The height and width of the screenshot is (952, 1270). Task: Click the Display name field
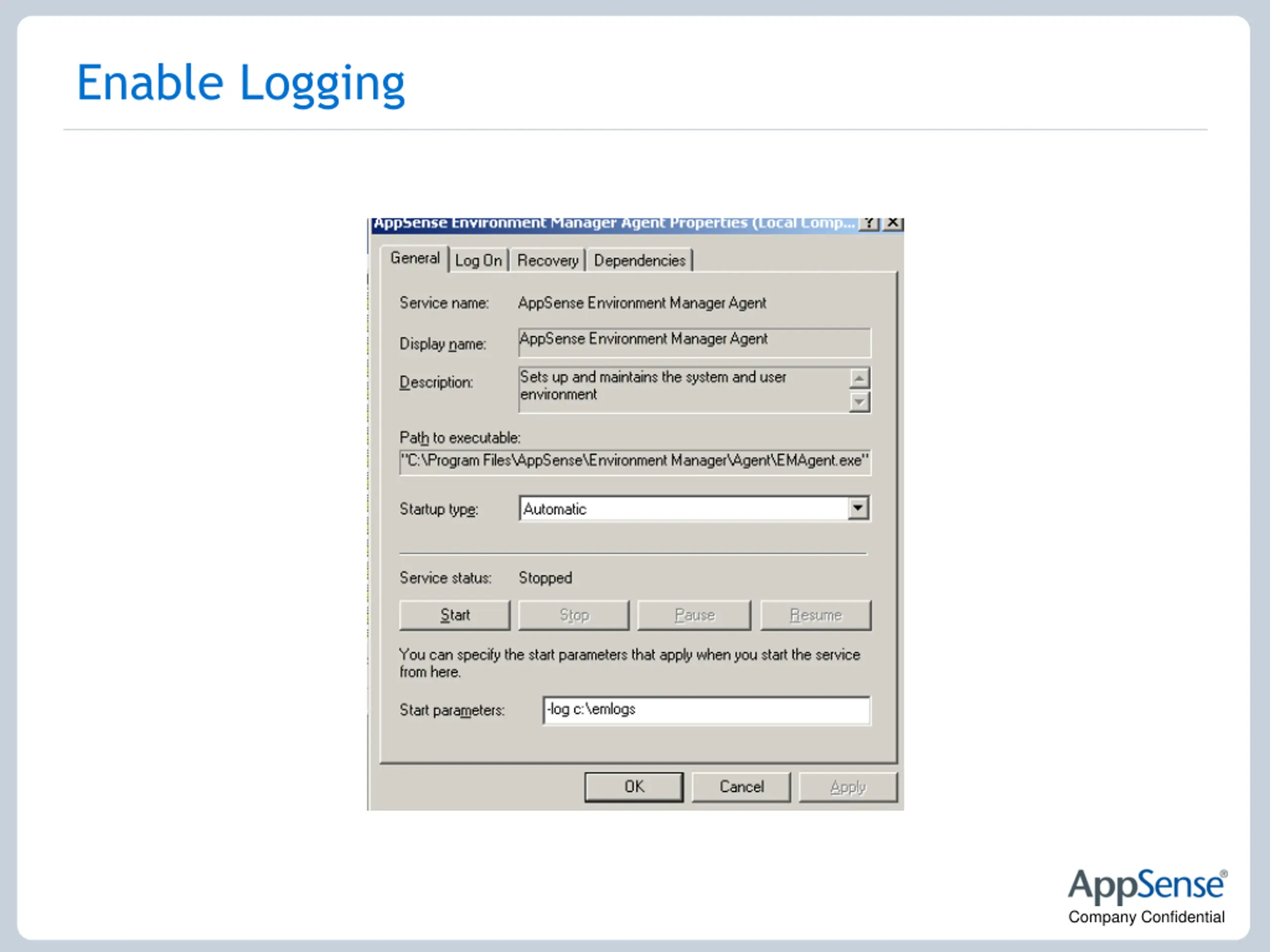point(694,343)
